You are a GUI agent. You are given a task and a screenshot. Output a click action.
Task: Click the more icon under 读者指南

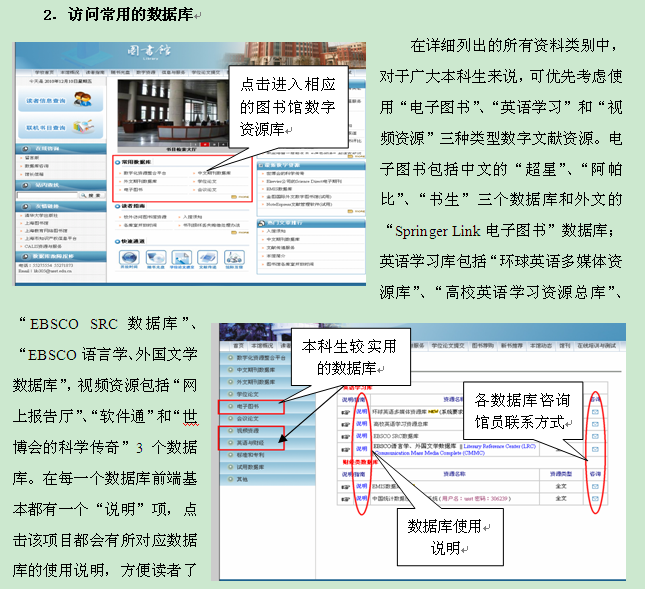(240, 232)
